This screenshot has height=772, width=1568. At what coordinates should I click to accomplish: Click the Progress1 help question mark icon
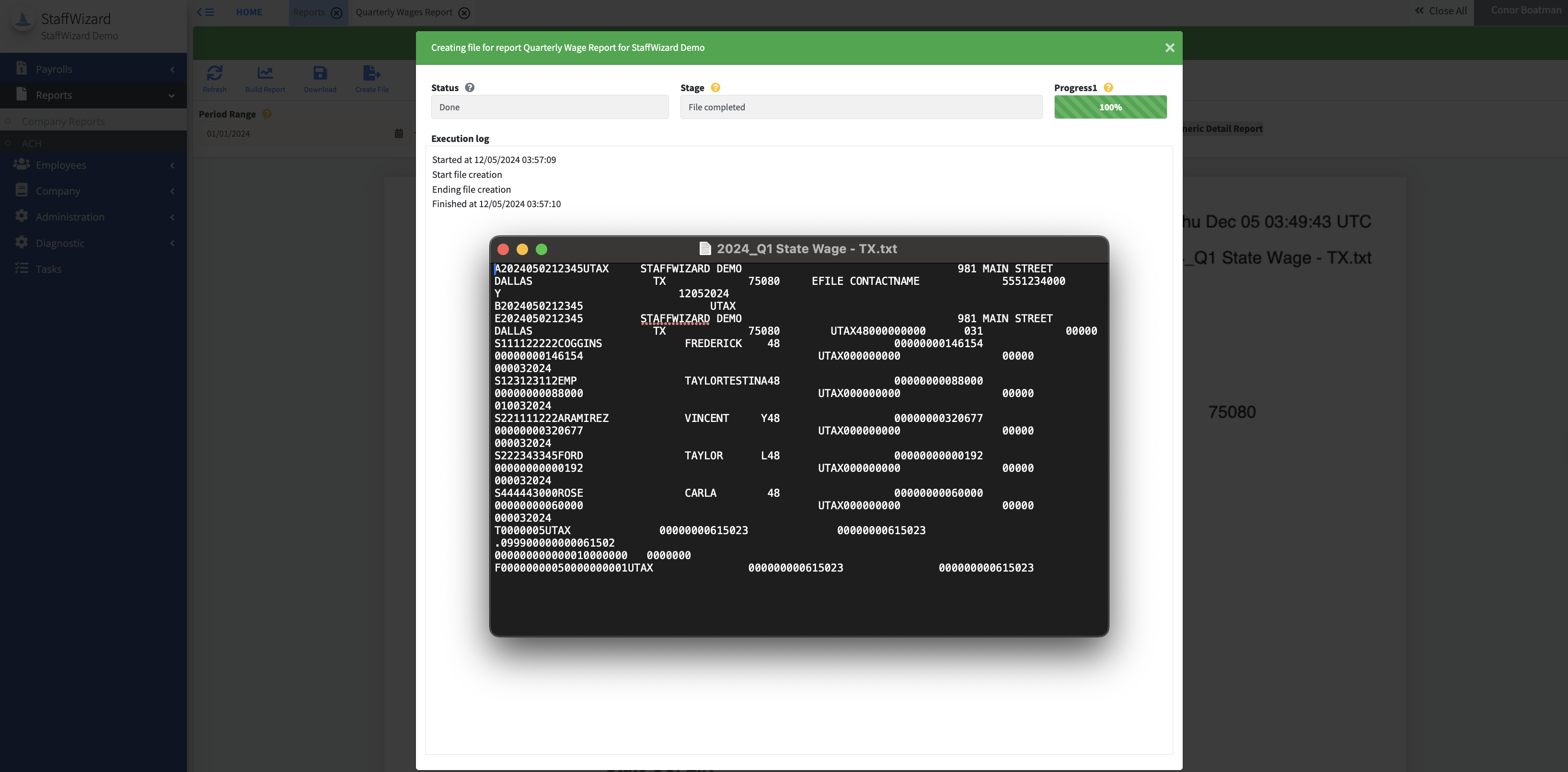(1108, 88)
